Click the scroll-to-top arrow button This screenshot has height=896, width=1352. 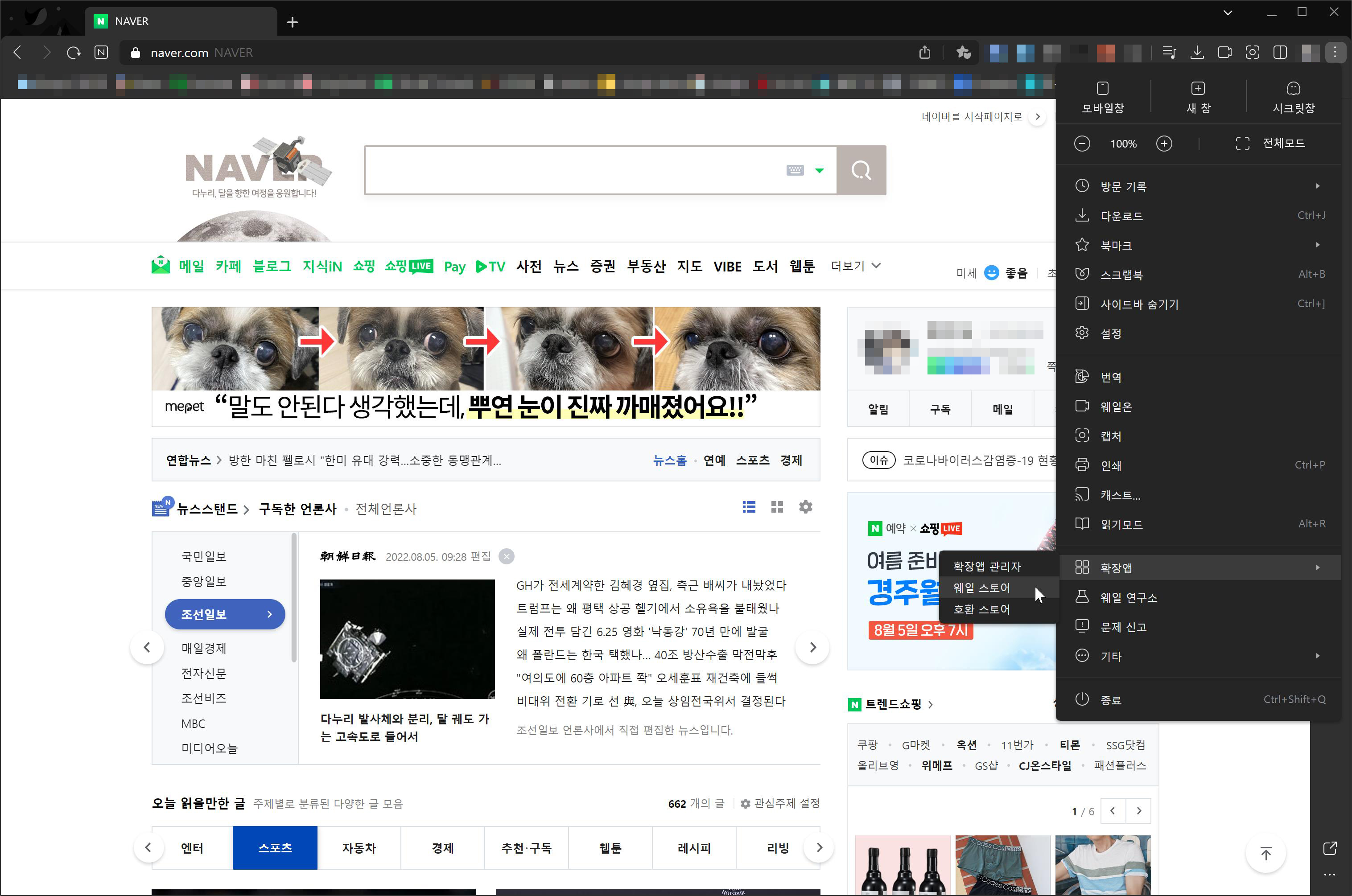[1265, 854]
